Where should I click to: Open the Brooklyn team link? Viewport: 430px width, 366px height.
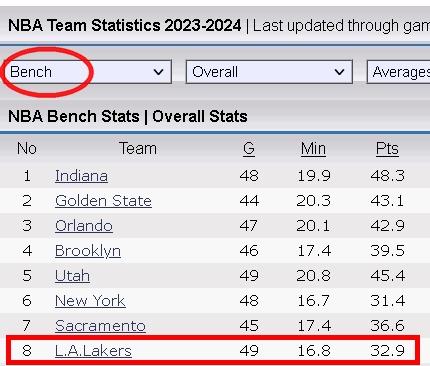coord(88,251)
